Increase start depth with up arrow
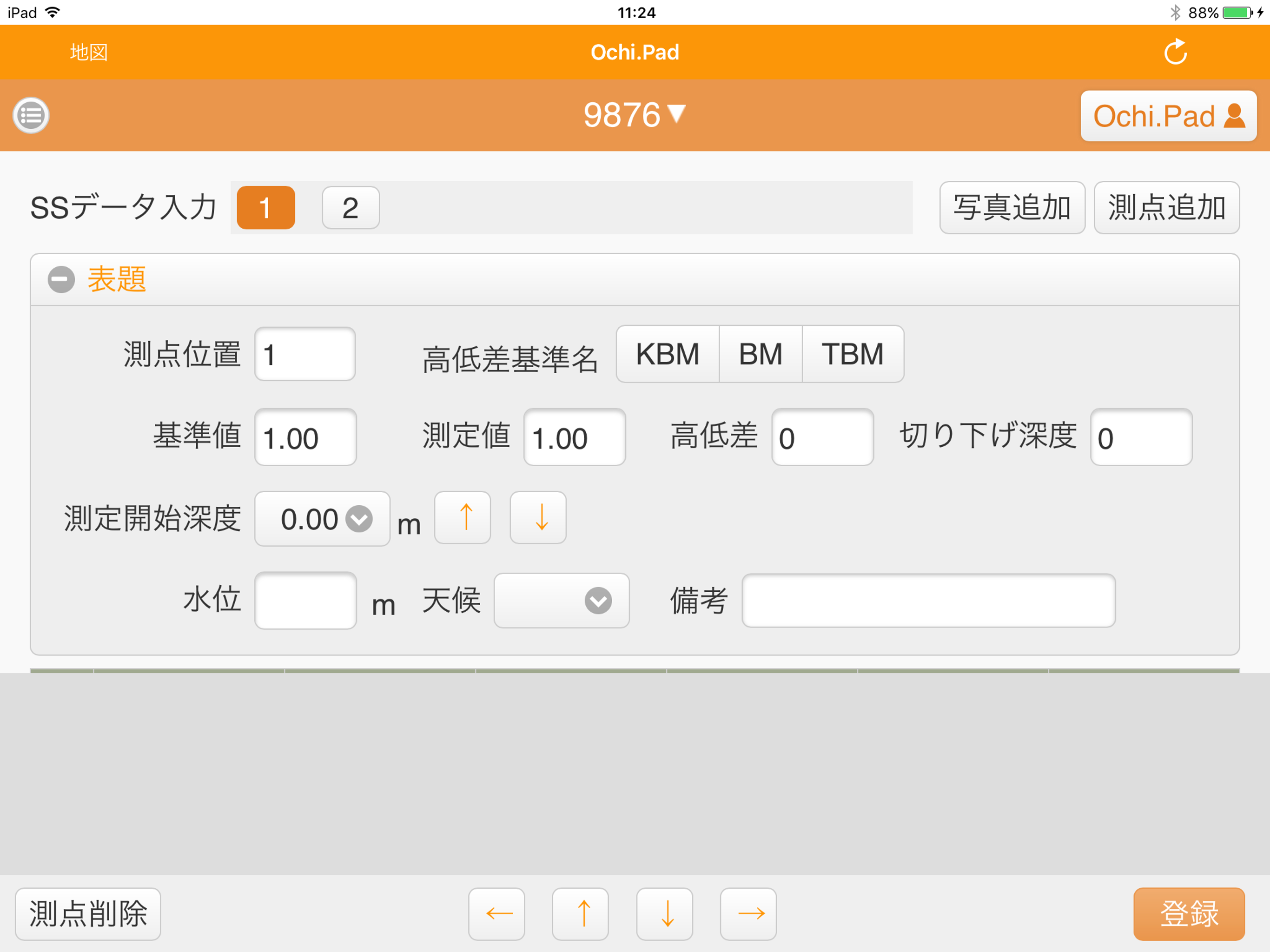This screenshot has width=1270, height=952. 463,518
